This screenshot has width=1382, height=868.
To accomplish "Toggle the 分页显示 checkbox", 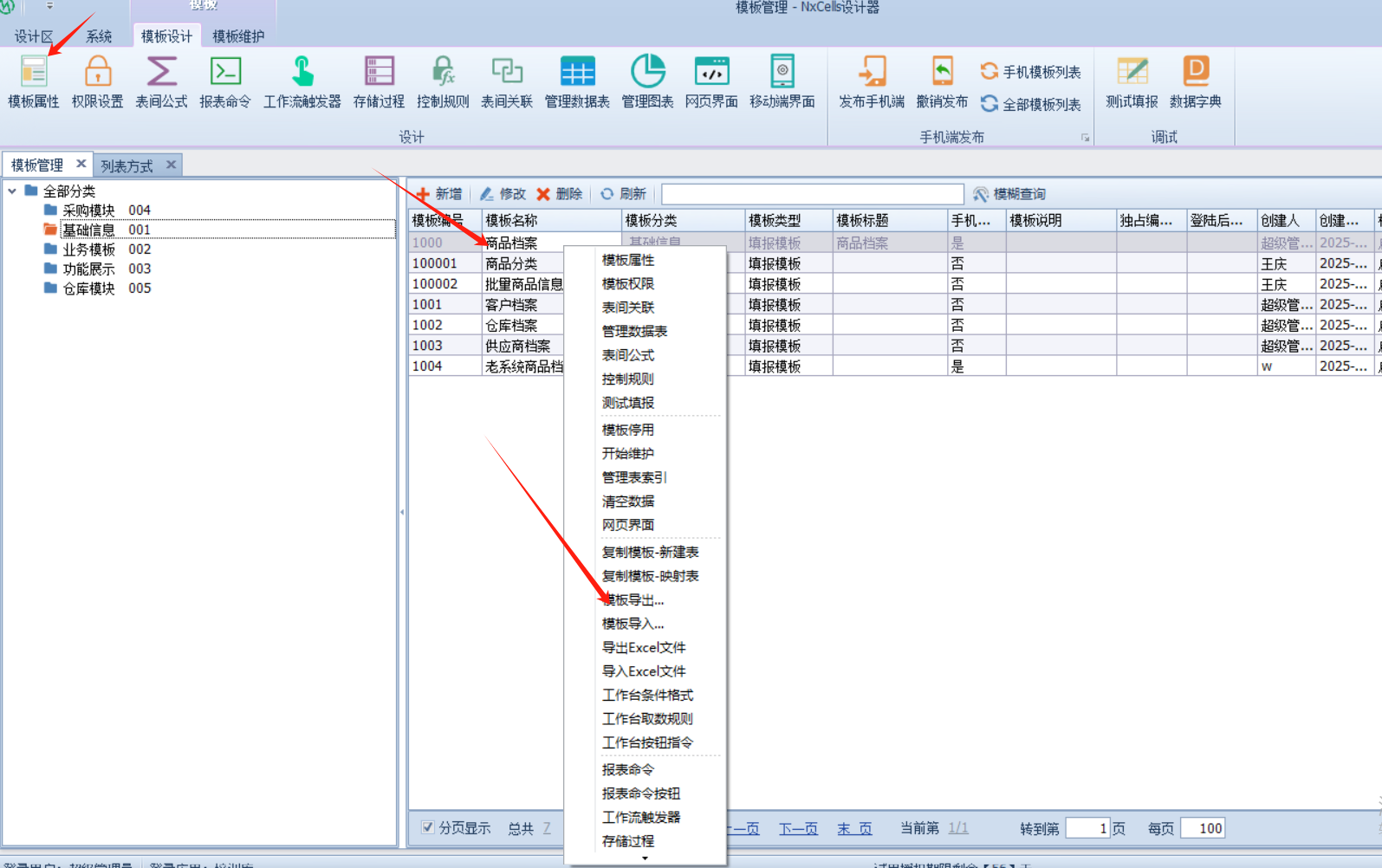I will (x=428, y=827).
